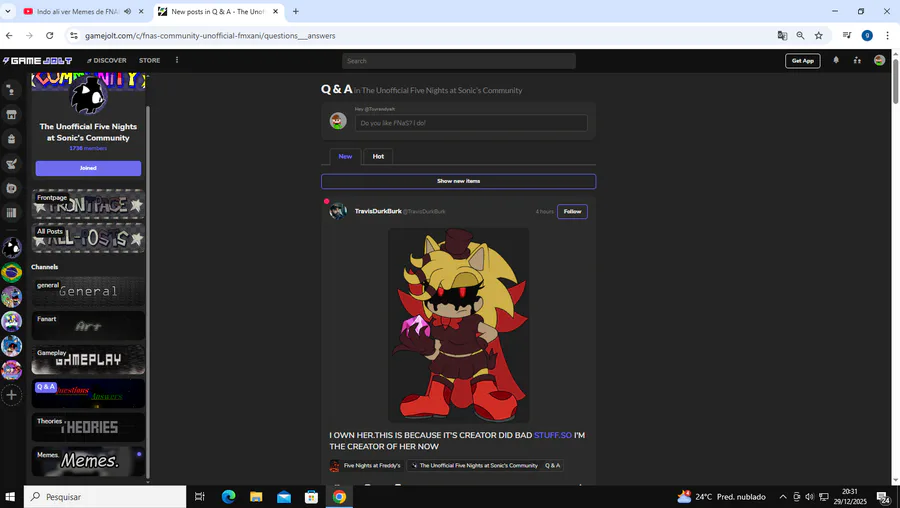Open TravisDurkBurk profile name link
Image resolution: width=900 pixels, height=508 pixels.
coord(378,211)
